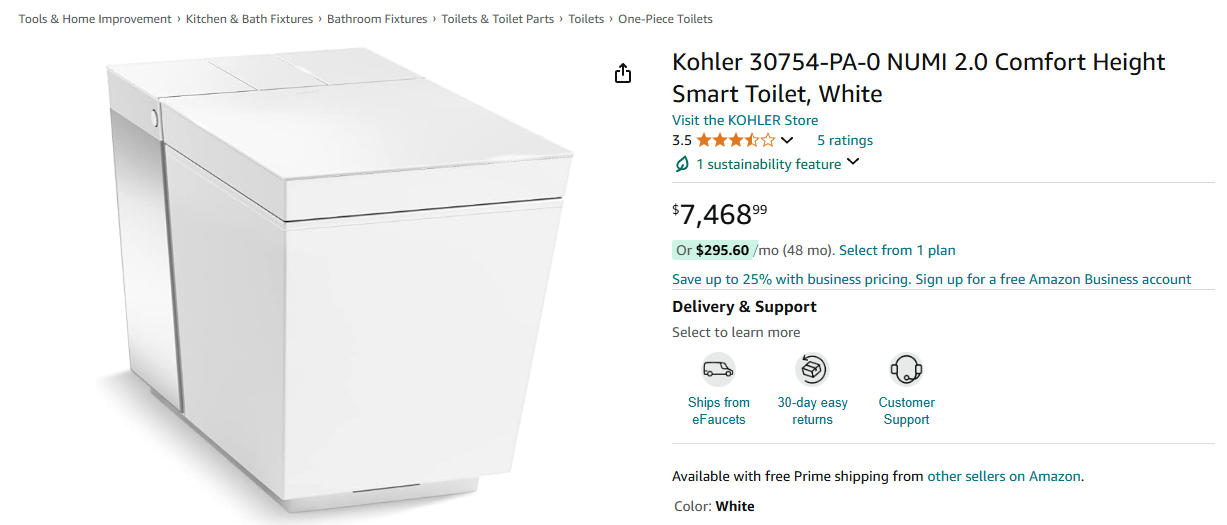Open Tools & Home Improvement breadcrumb
This screenshot has height=525, width=1227.
point(95,19)
